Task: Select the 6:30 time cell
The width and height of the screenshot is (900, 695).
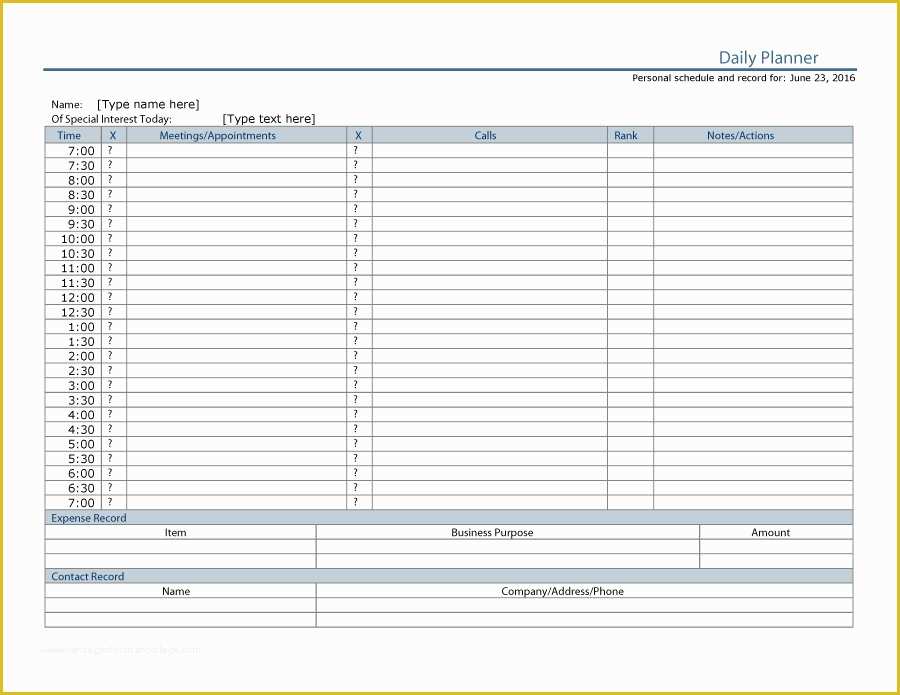Action: tap(73, 488)
